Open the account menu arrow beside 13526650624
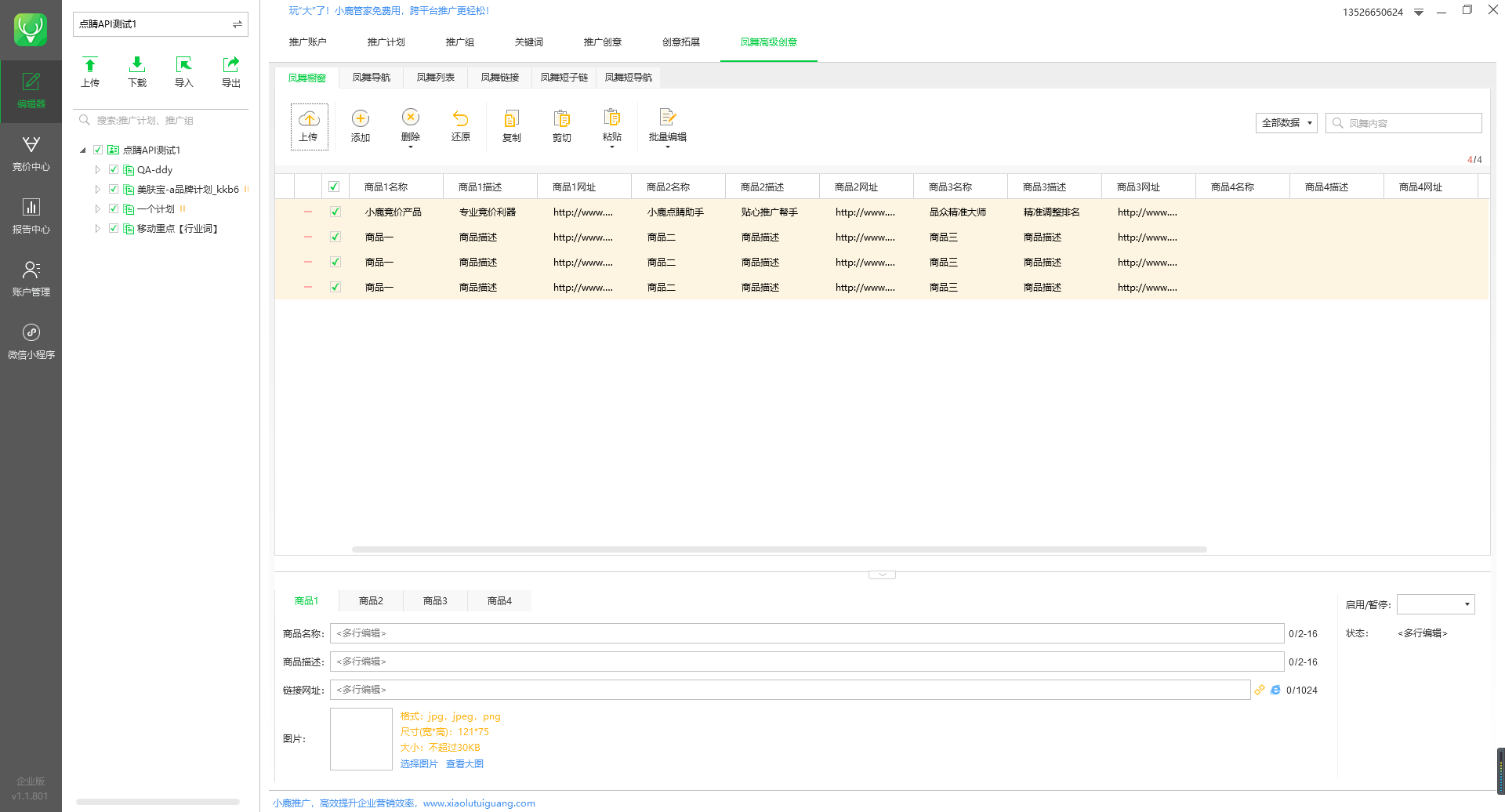Screen dimensions: 1505x812 tap(1419, 13)
